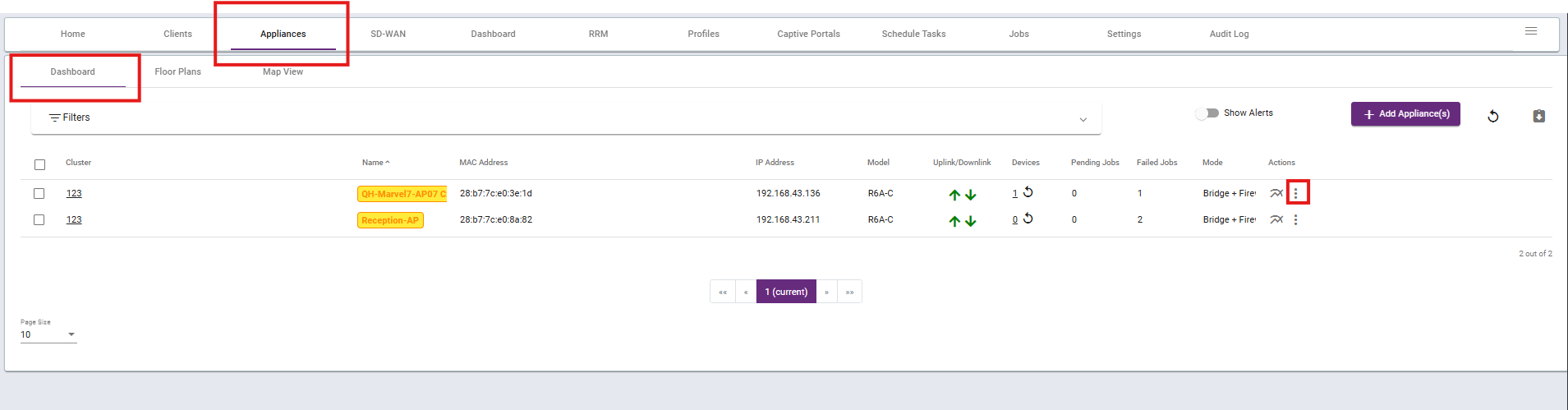
Task: Open the Schedule Tasks tab
Action: pyautogui.click(x=914, y=34)
